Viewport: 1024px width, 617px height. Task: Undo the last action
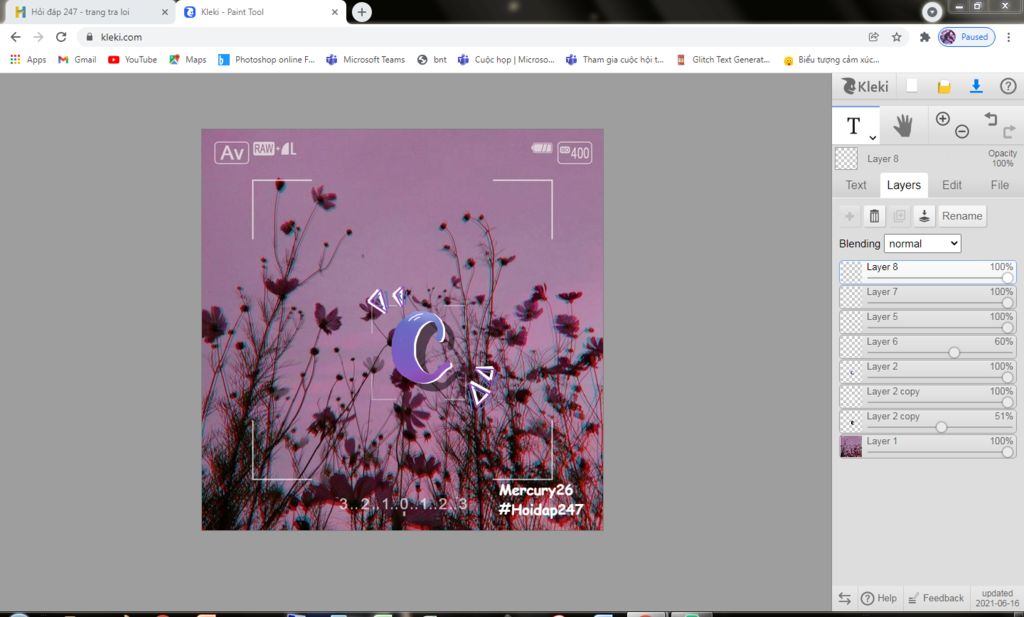pyautogui.click(x=991, y=119)
